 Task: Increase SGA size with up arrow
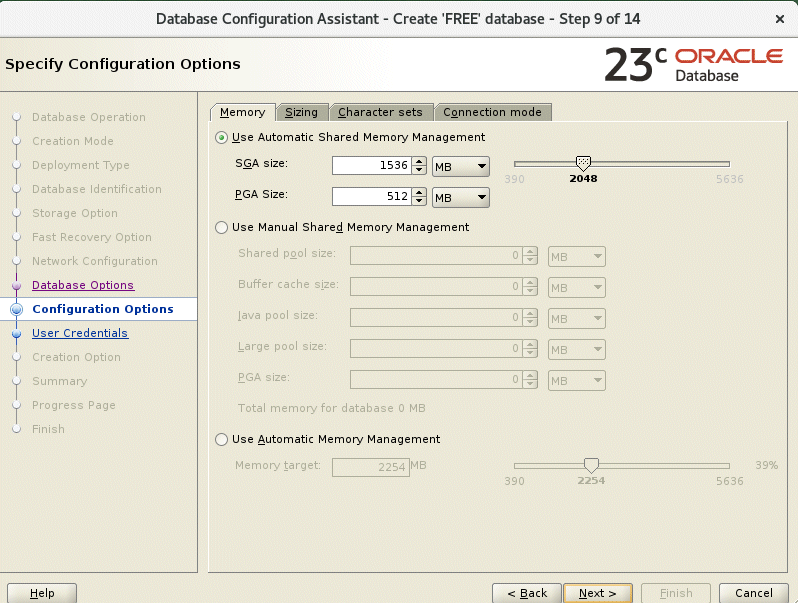(419, 161)
